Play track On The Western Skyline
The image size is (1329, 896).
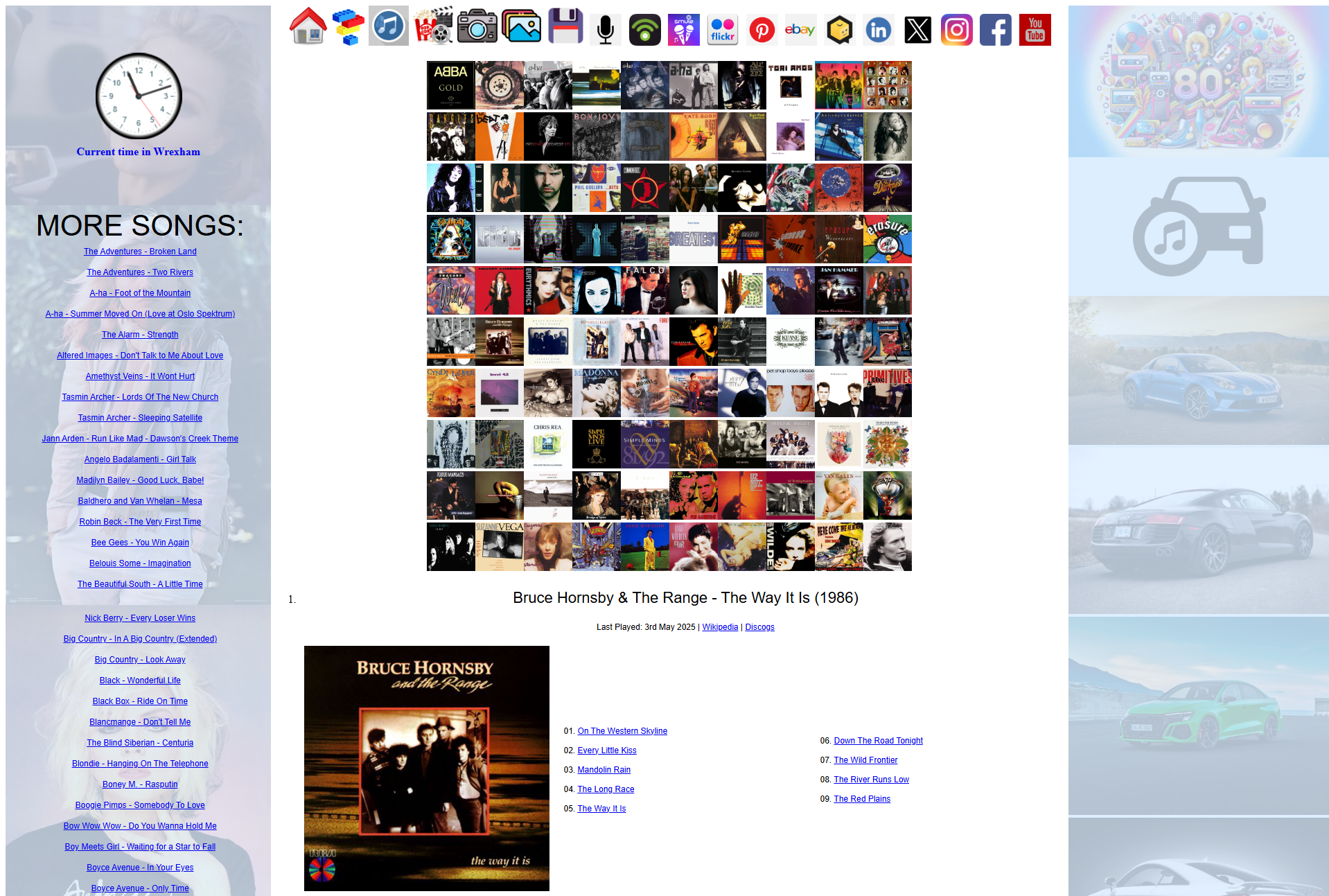point(622,731)
